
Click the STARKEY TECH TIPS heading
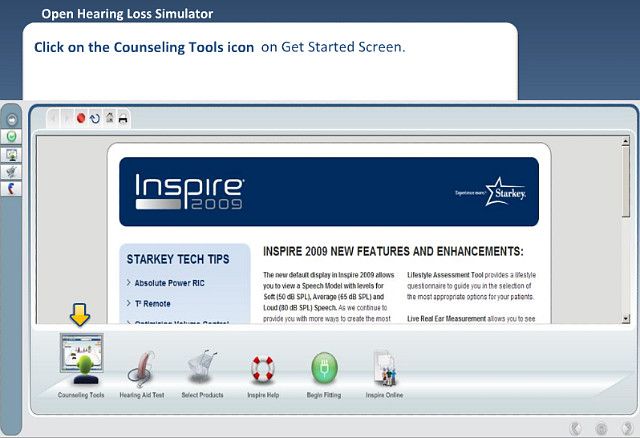tap(178, 259)
